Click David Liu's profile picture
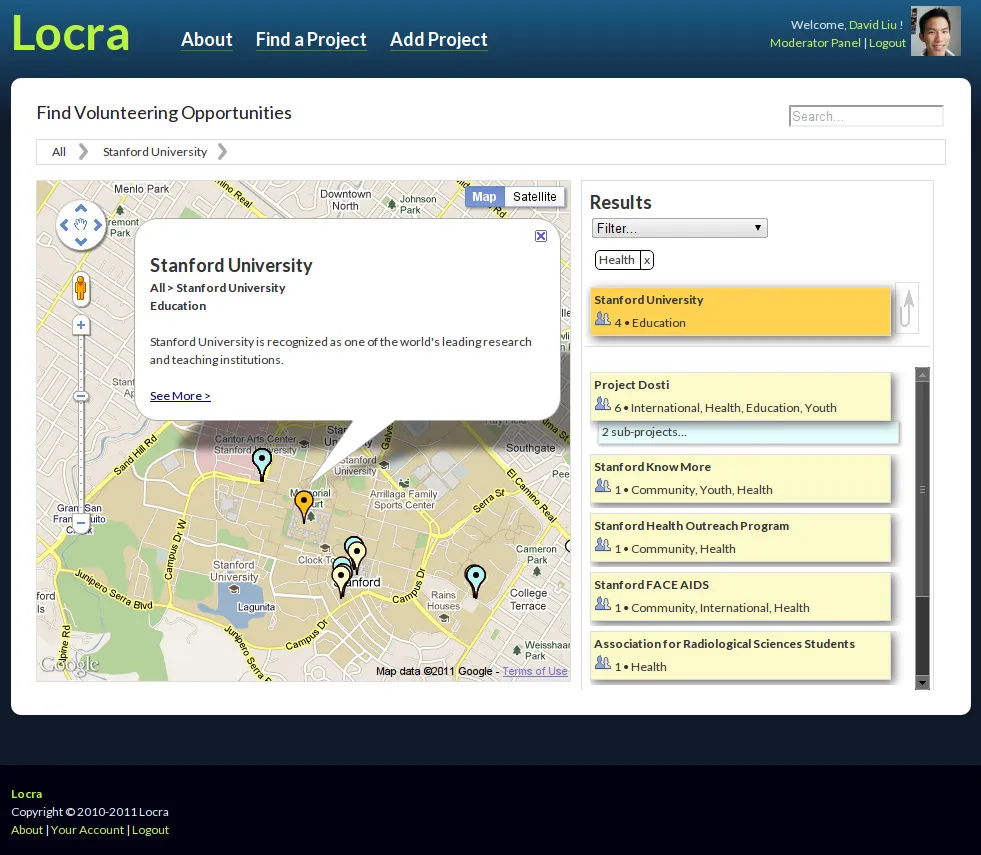The width and height of the screenshot is (981, 855). tap(935, 31)
